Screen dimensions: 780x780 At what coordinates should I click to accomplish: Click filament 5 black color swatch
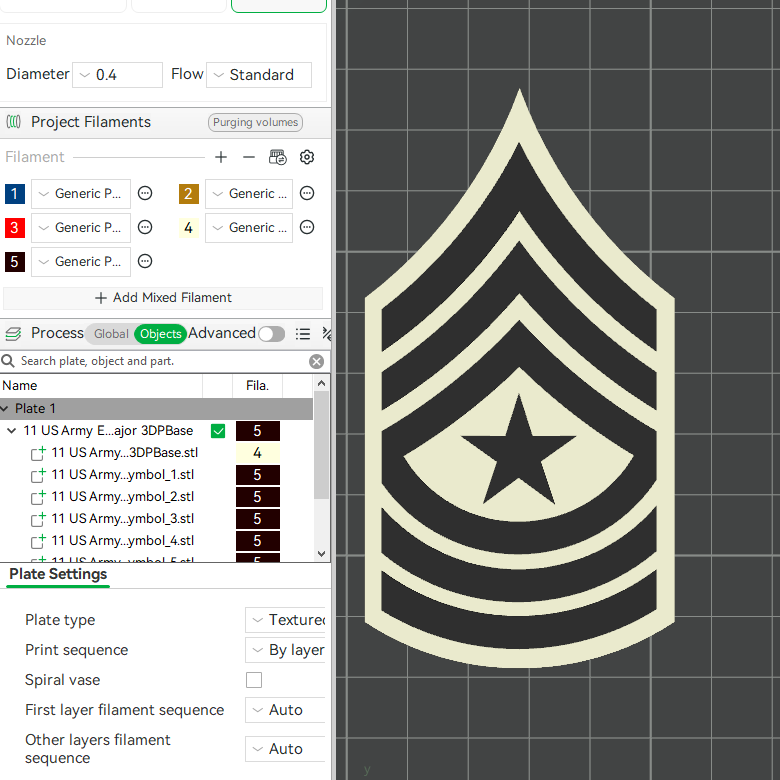14,262
